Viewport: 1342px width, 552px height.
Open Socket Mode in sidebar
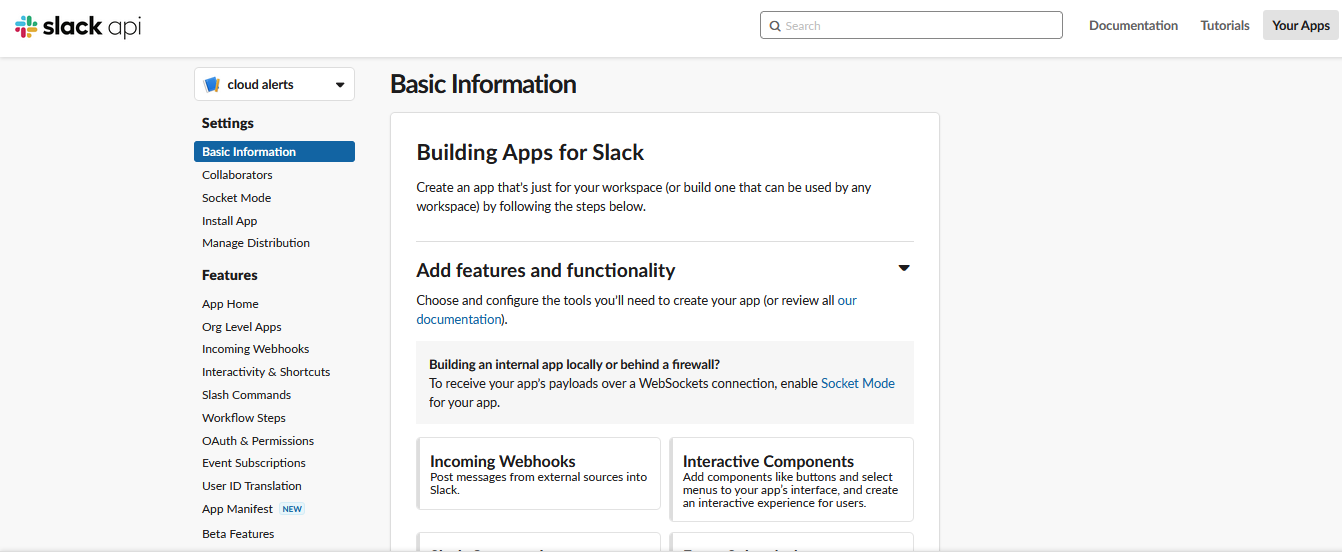click(x=236, y=198)
